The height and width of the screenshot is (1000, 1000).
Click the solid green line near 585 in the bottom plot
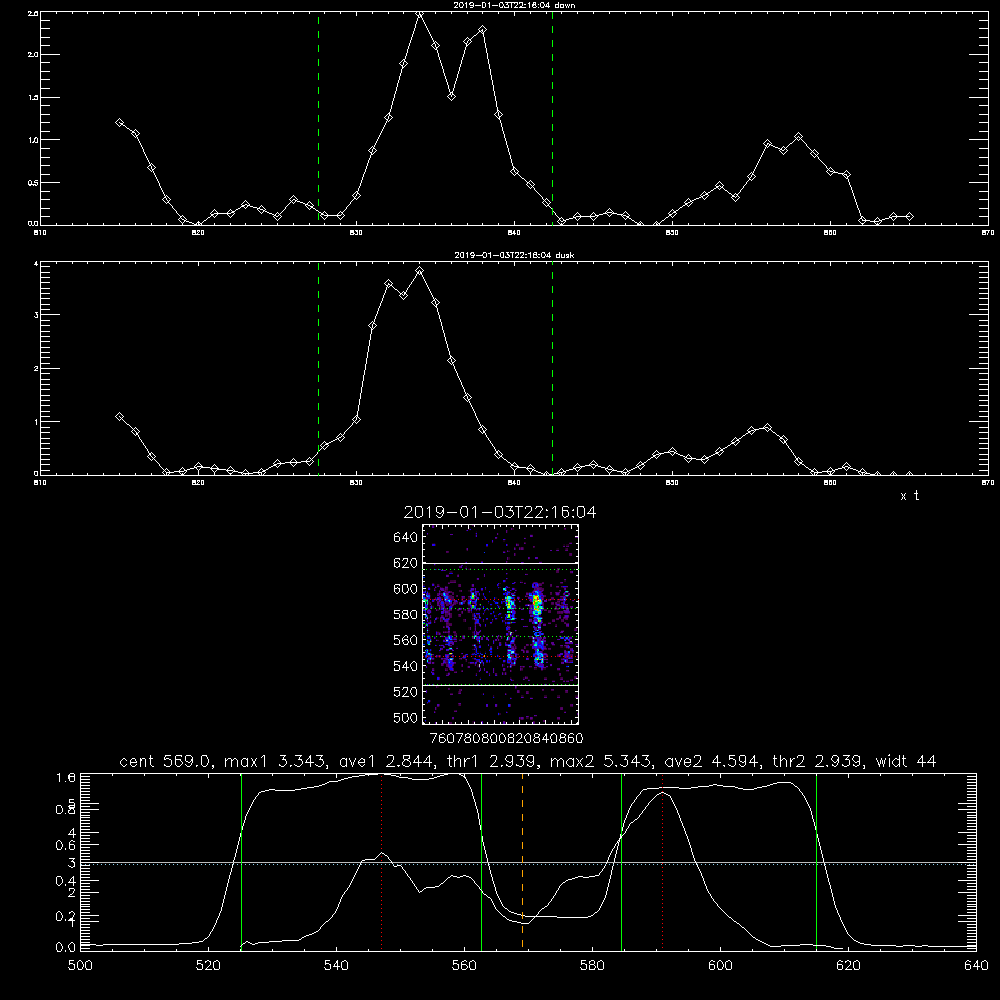621,861
